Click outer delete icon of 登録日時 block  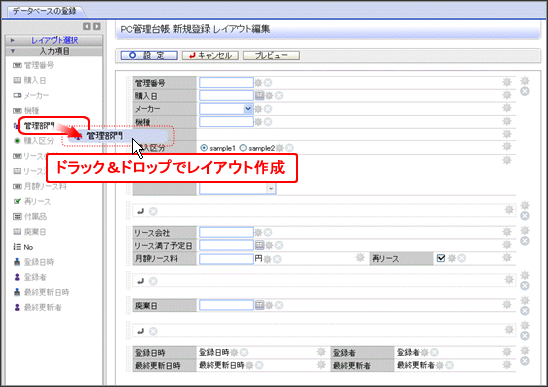525,361
